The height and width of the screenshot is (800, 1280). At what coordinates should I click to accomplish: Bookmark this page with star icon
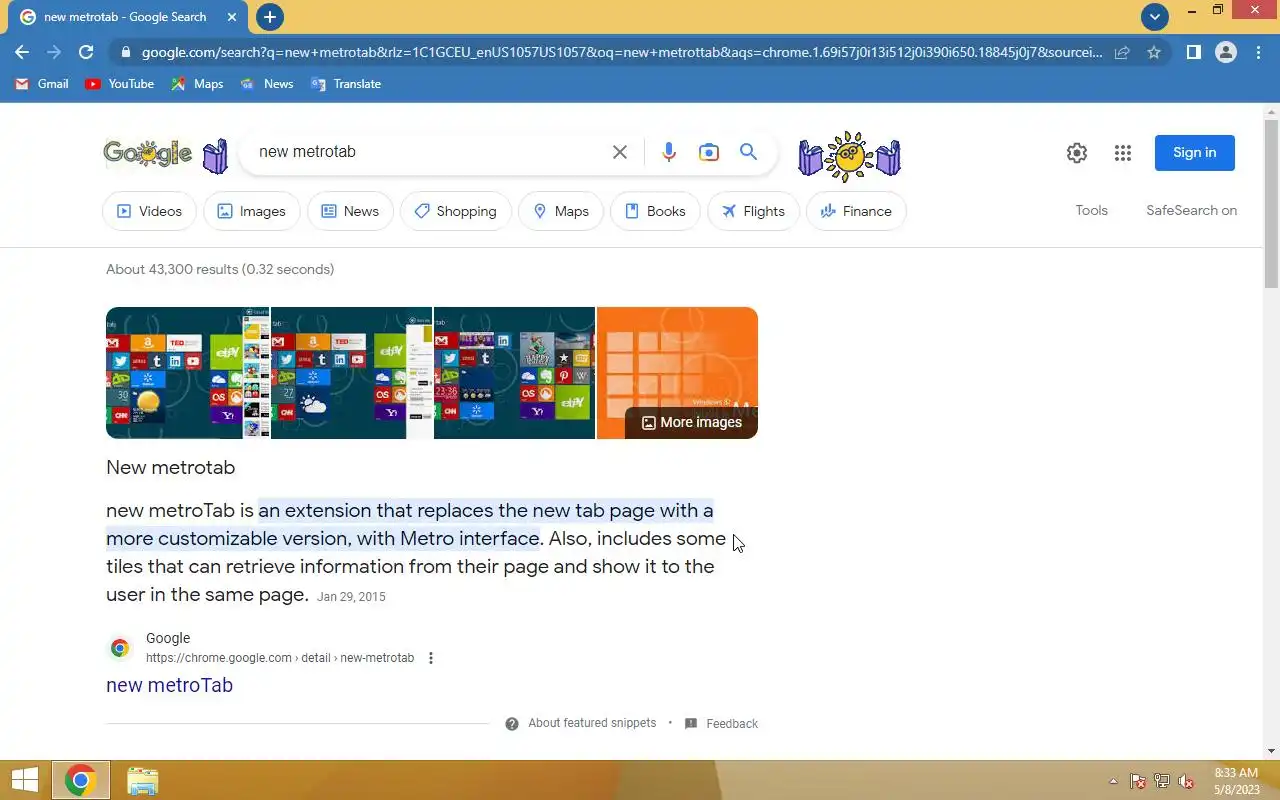(x=1154, y=52)
